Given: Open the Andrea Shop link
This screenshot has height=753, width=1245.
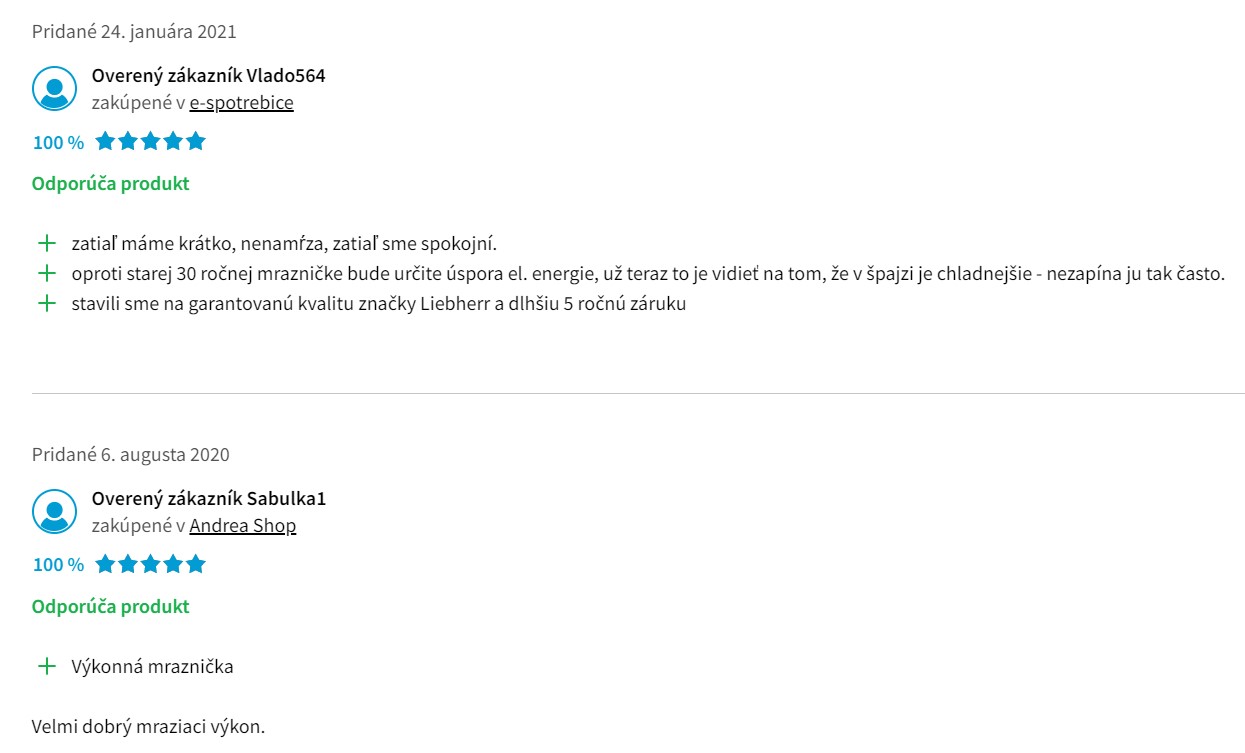Looking at the screenshot, I should tap(243, 525).
